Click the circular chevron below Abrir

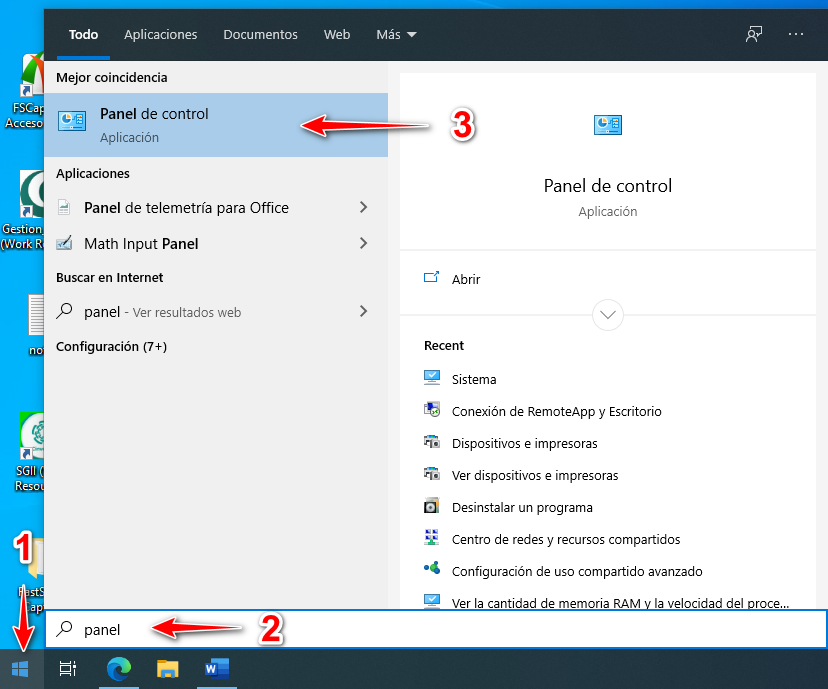[608, 315]
